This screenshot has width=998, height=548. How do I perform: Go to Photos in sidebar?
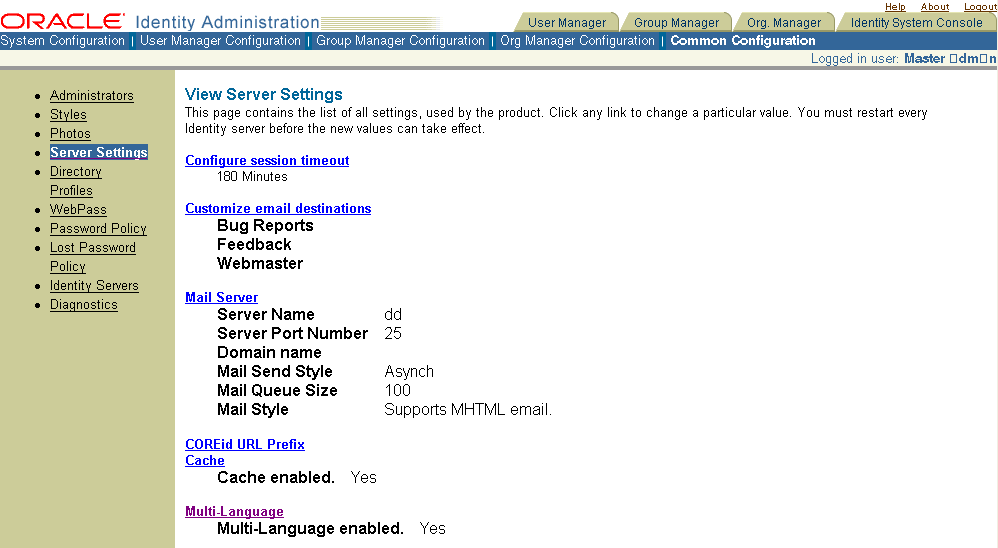click(70, 134)
